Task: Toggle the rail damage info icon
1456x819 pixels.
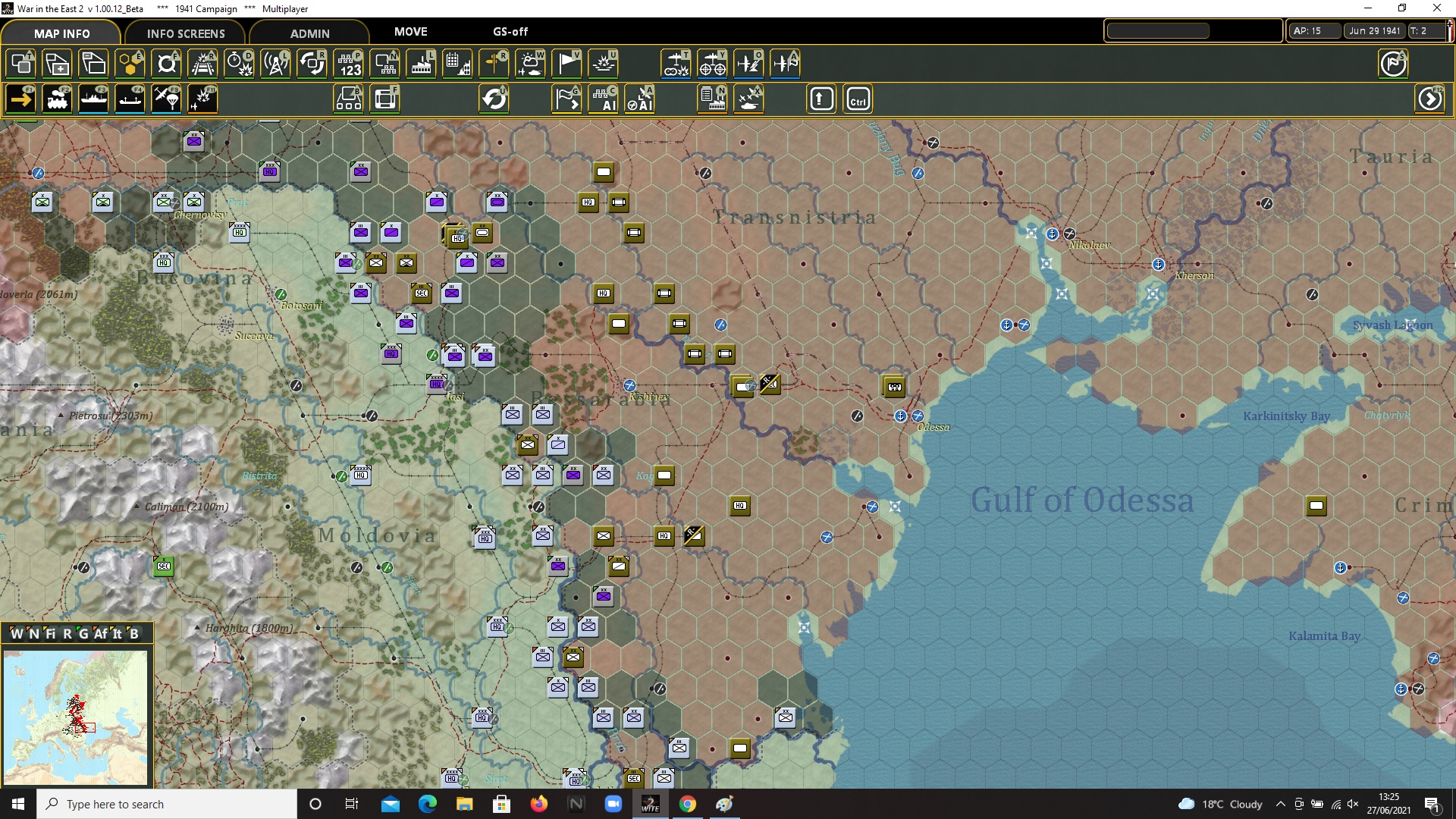Action: (x=203, y=64)
